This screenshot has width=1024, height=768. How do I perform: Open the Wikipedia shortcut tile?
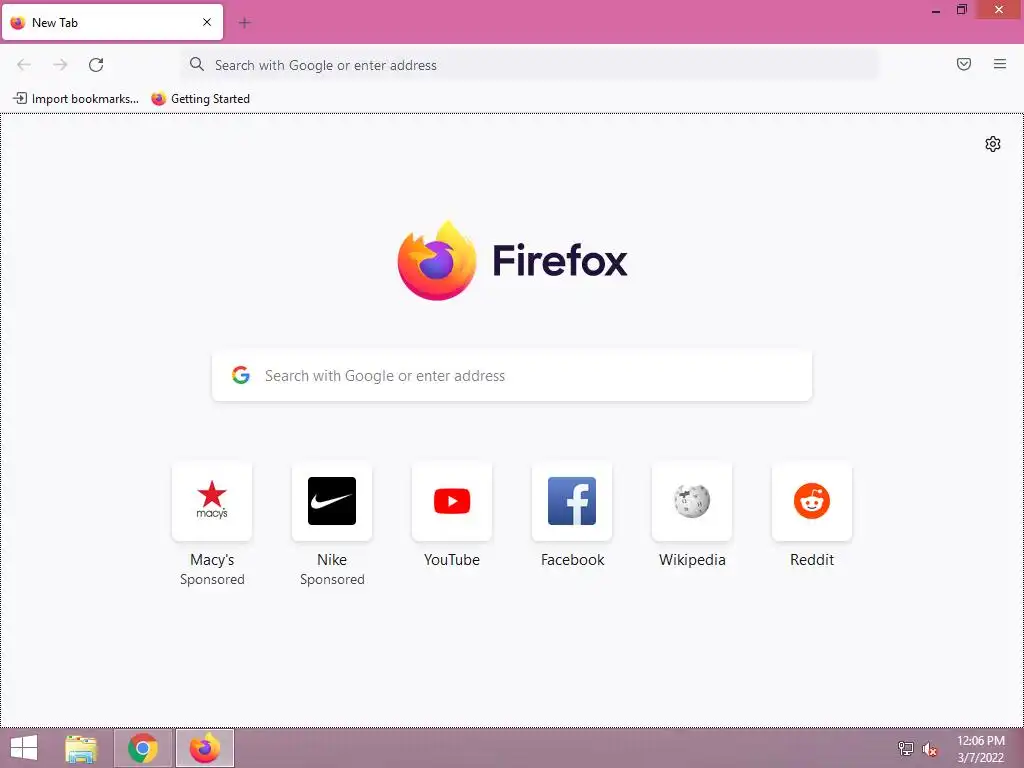click(692, 501)
